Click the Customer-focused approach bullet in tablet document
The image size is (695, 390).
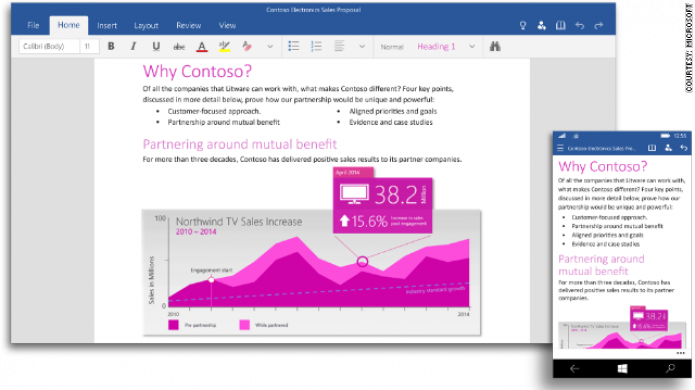click(214, 111)
